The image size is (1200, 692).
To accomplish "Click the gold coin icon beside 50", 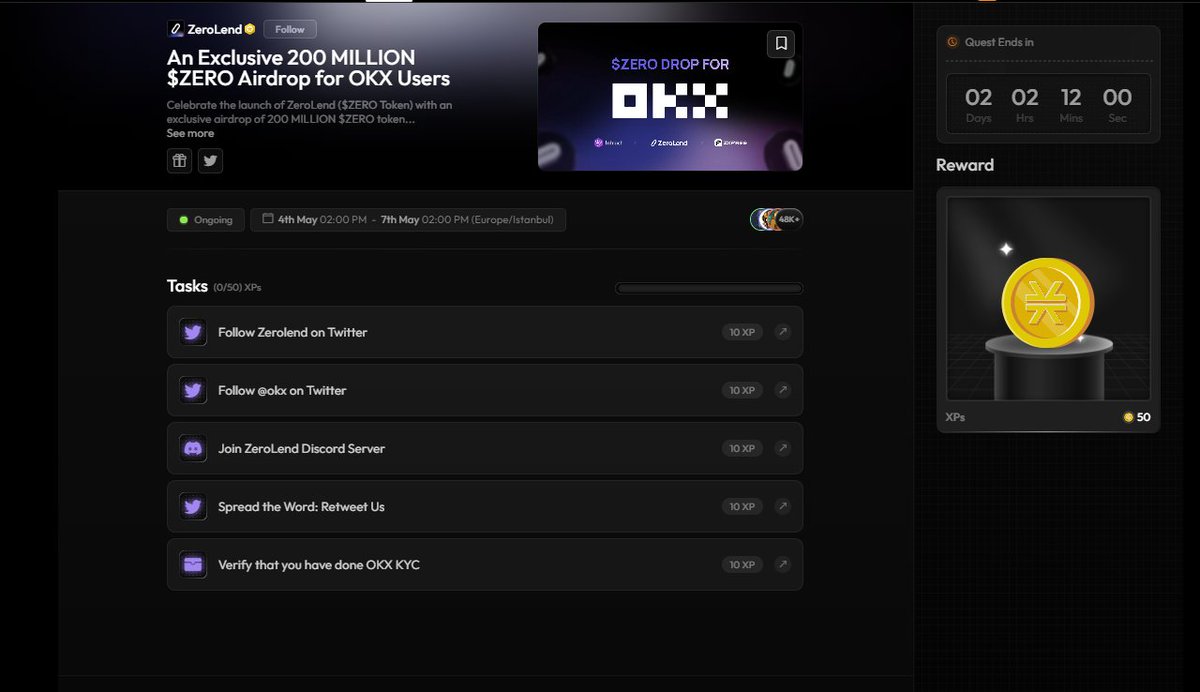I will 1129,417.
